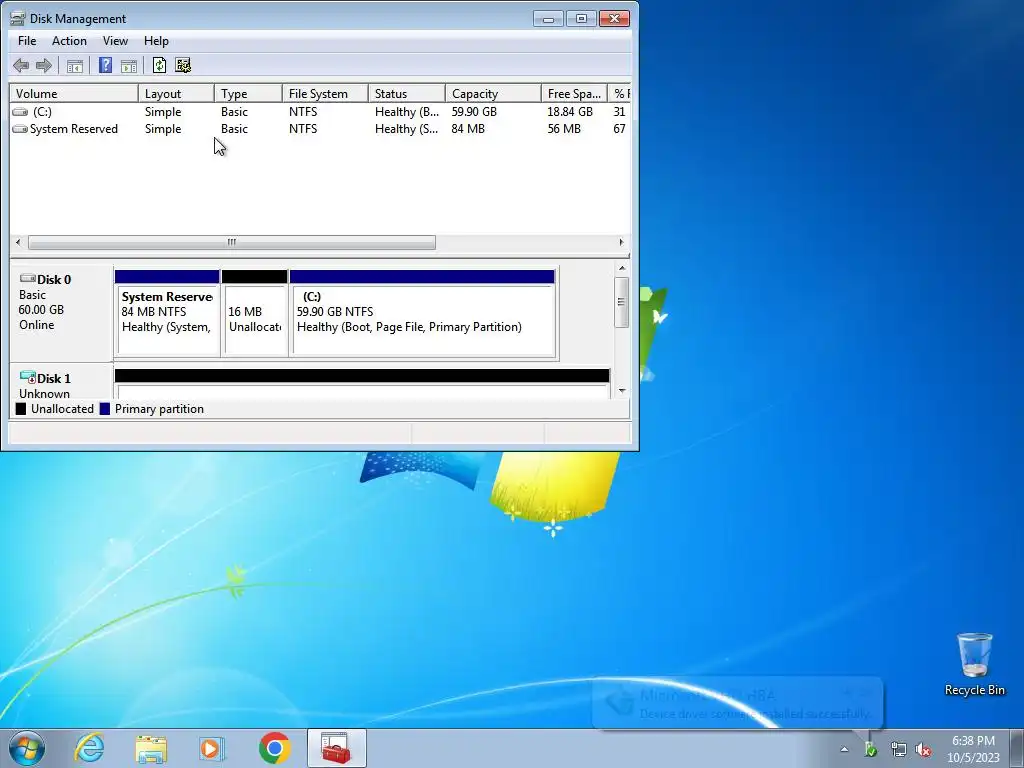Image resolution: width=1024 pixels, height=768 pixels.
Task: Select the (C:) volume drive icon in list
Action: pyautogui.click(x=20, y=112)
